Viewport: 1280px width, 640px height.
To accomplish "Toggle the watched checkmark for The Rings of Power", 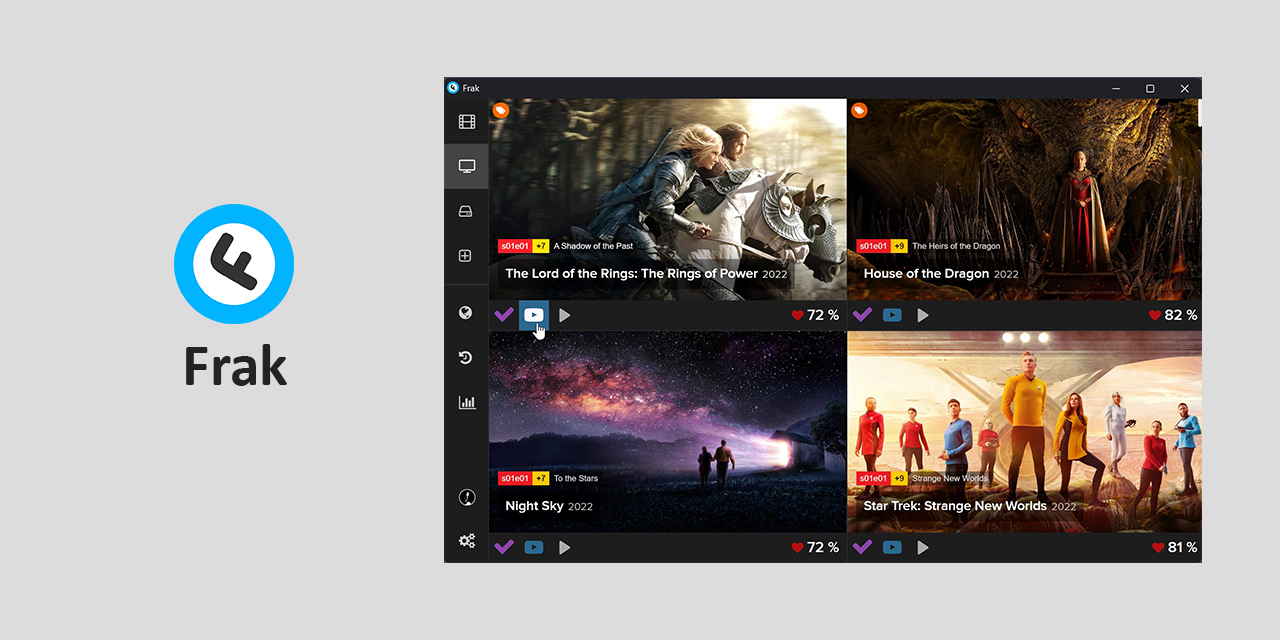I will [504, 315].
